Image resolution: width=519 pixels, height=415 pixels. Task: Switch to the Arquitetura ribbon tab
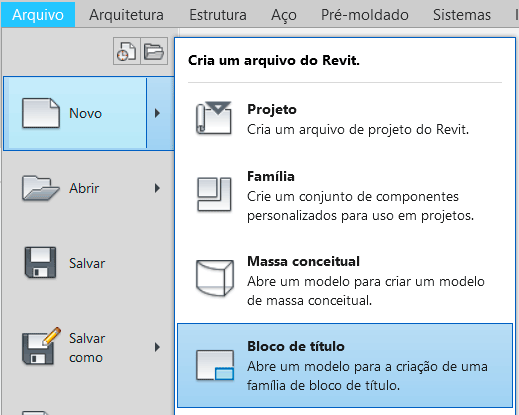(126, 15)
